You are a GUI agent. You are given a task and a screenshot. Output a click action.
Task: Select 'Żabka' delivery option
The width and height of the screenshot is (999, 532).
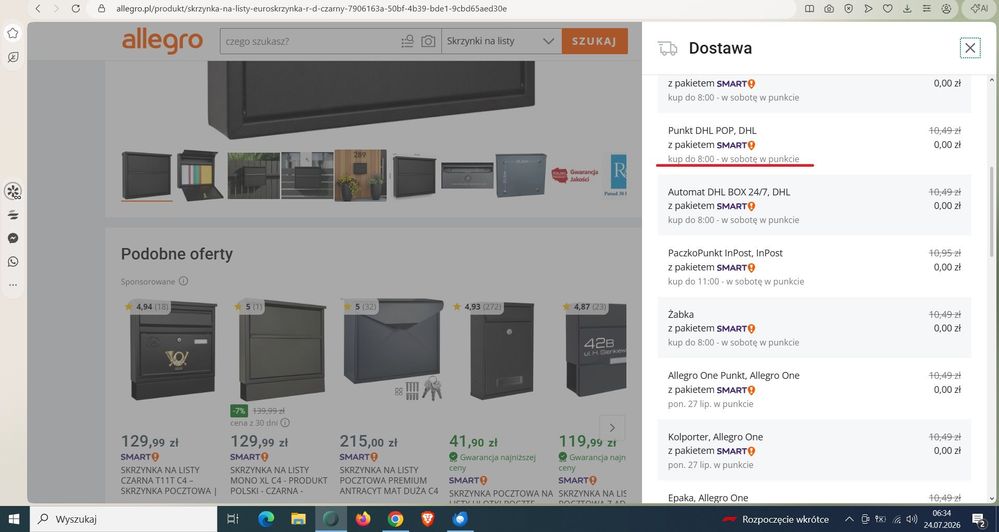pyautogui.click(x=814, y=328)
